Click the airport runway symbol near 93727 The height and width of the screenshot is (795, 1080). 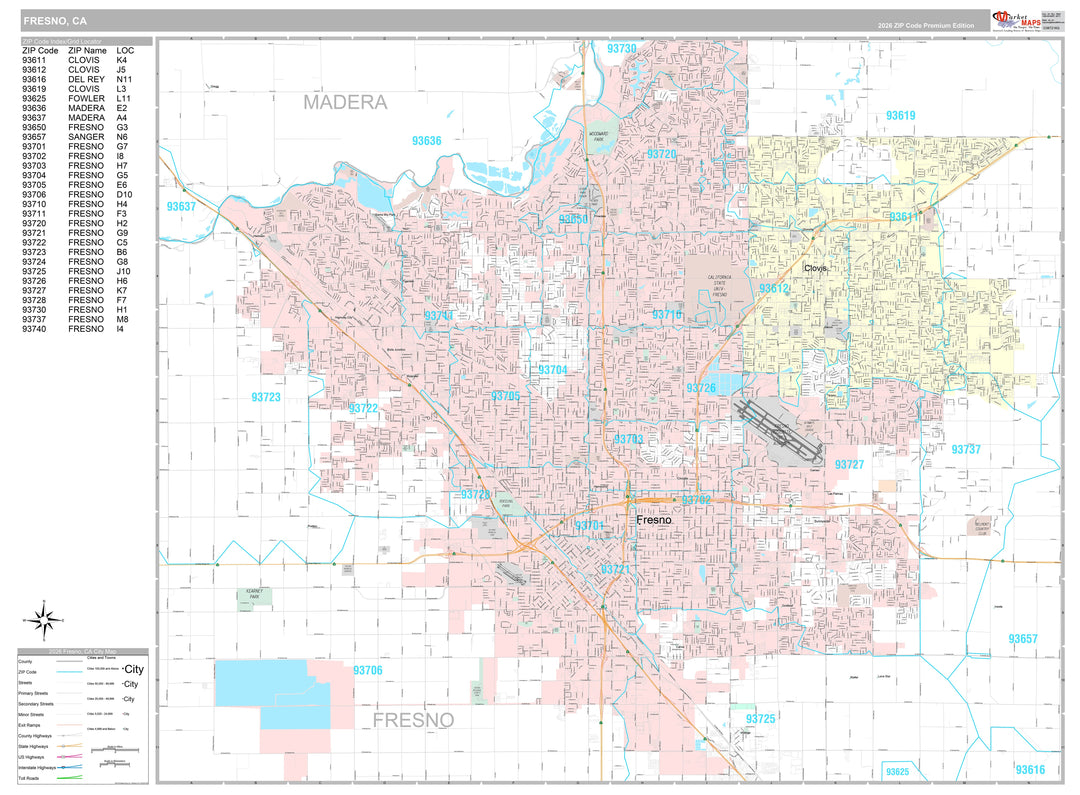point(780,433)
